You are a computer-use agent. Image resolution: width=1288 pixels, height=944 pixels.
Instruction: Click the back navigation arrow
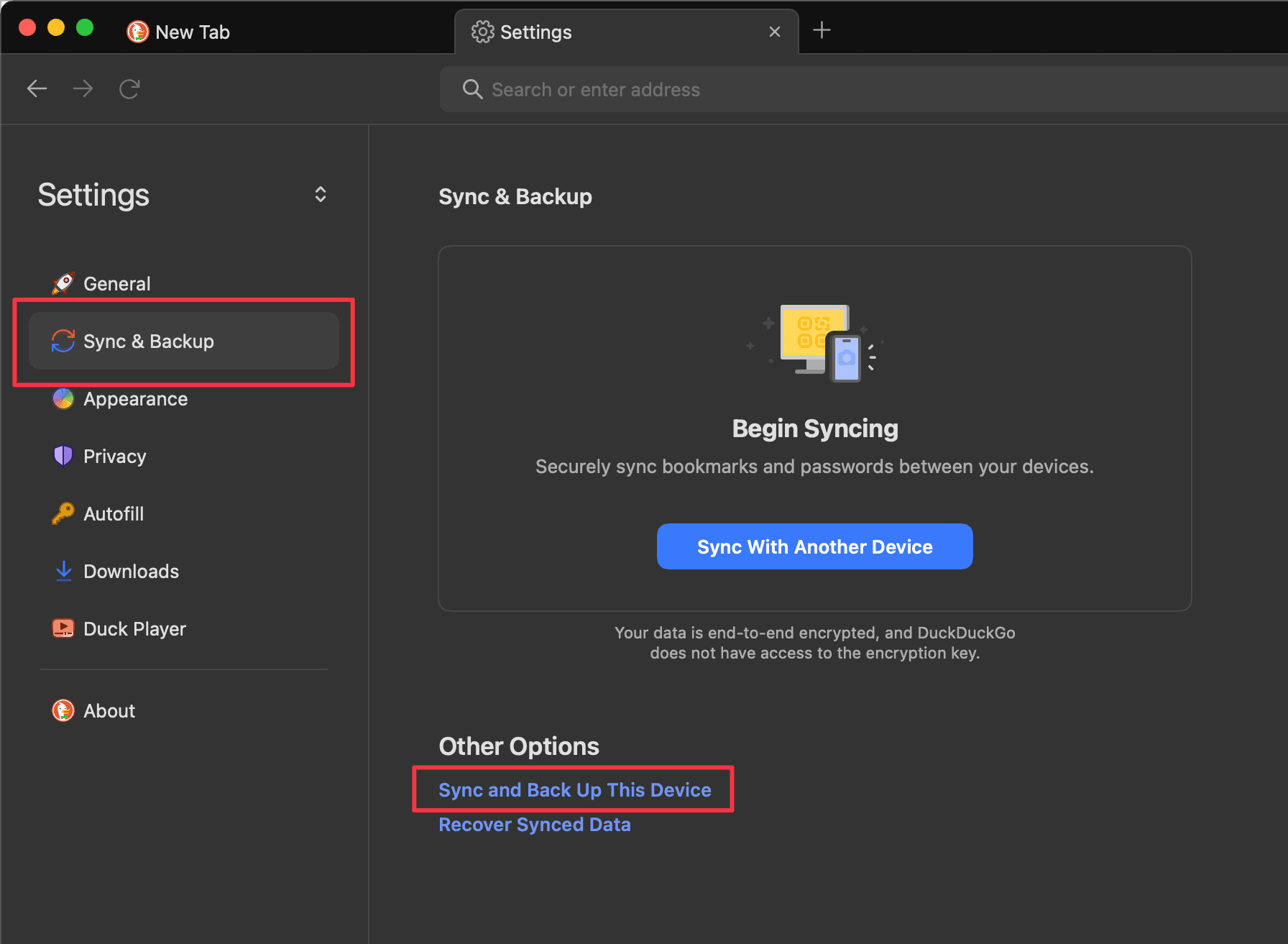[x=37, y=89]
